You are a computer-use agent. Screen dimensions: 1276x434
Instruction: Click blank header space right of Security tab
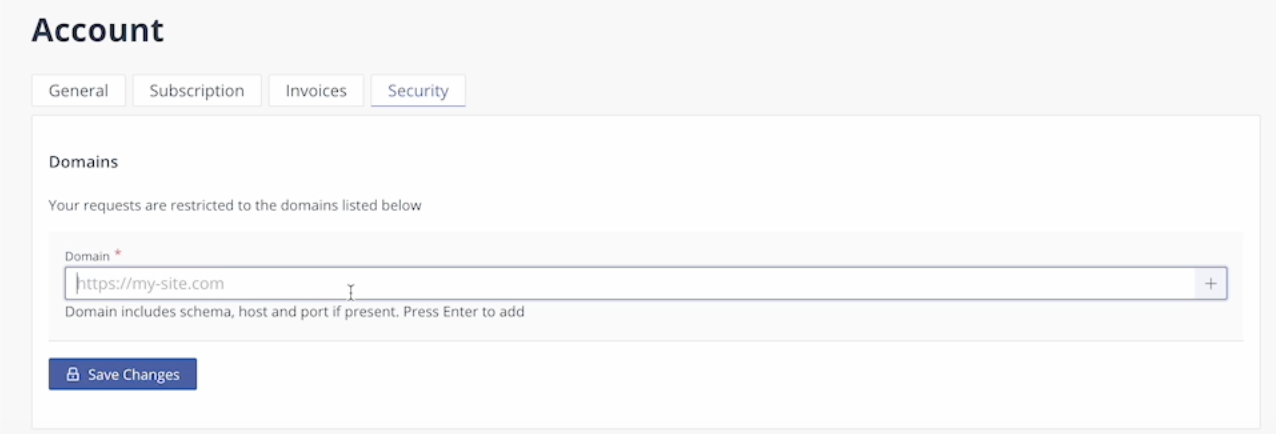(860, 90)
